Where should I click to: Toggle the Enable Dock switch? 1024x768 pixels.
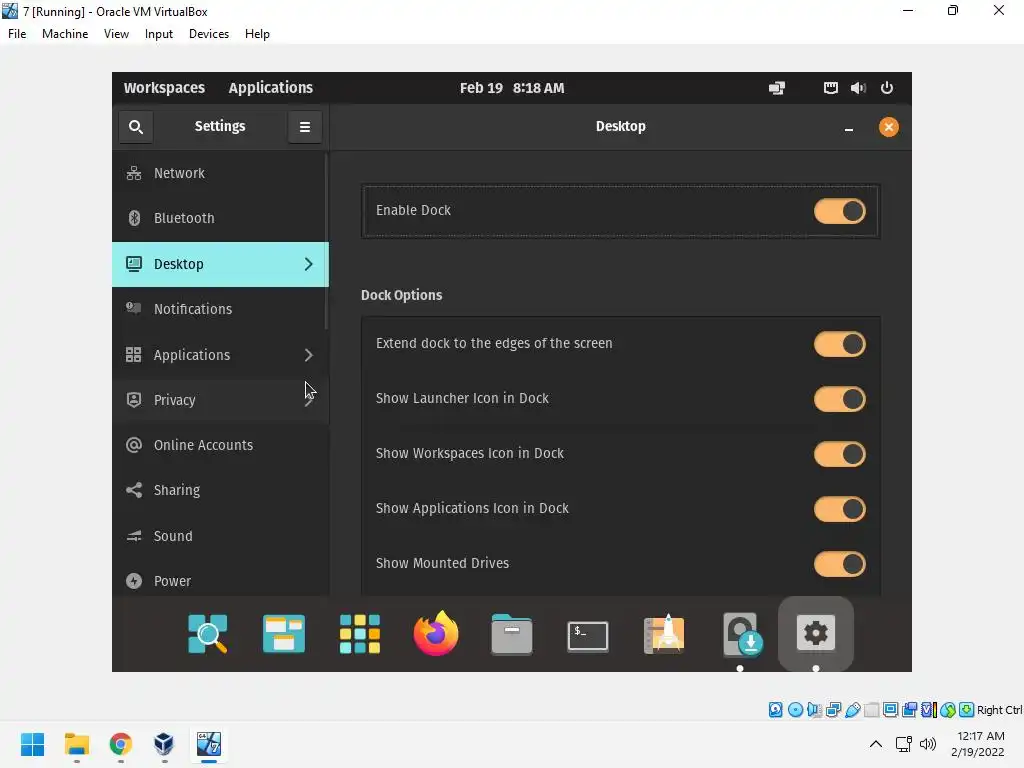click(839, 211)
